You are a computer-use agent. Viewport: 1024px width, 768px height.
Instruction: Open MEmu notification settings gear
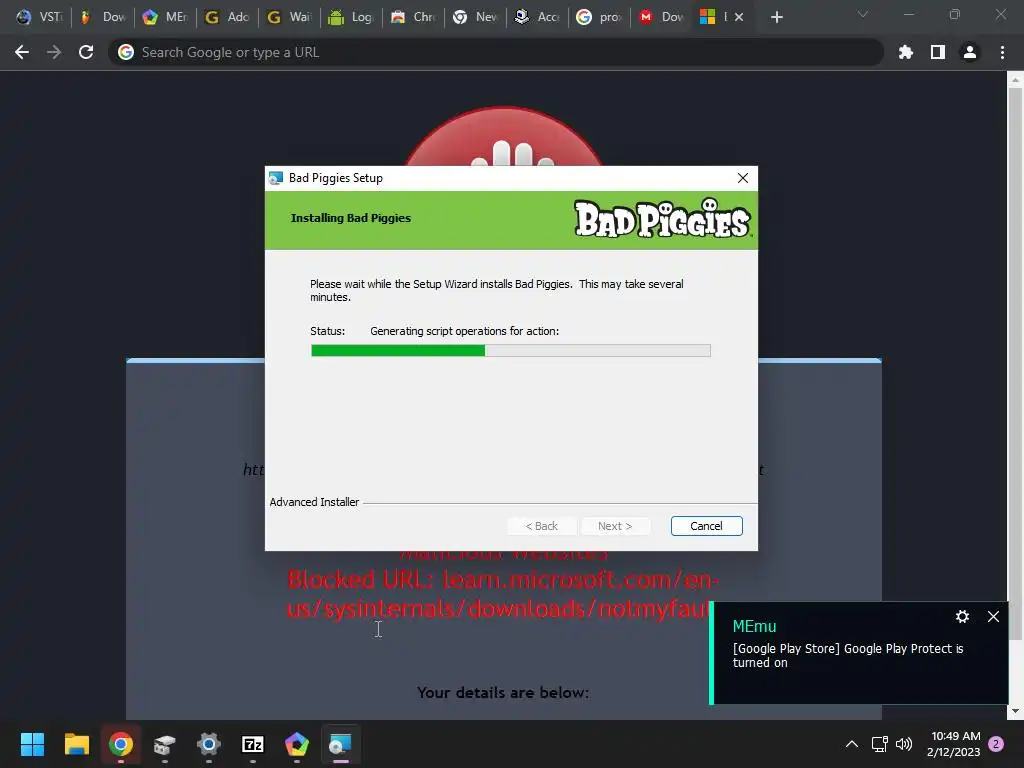click(962, 616)
